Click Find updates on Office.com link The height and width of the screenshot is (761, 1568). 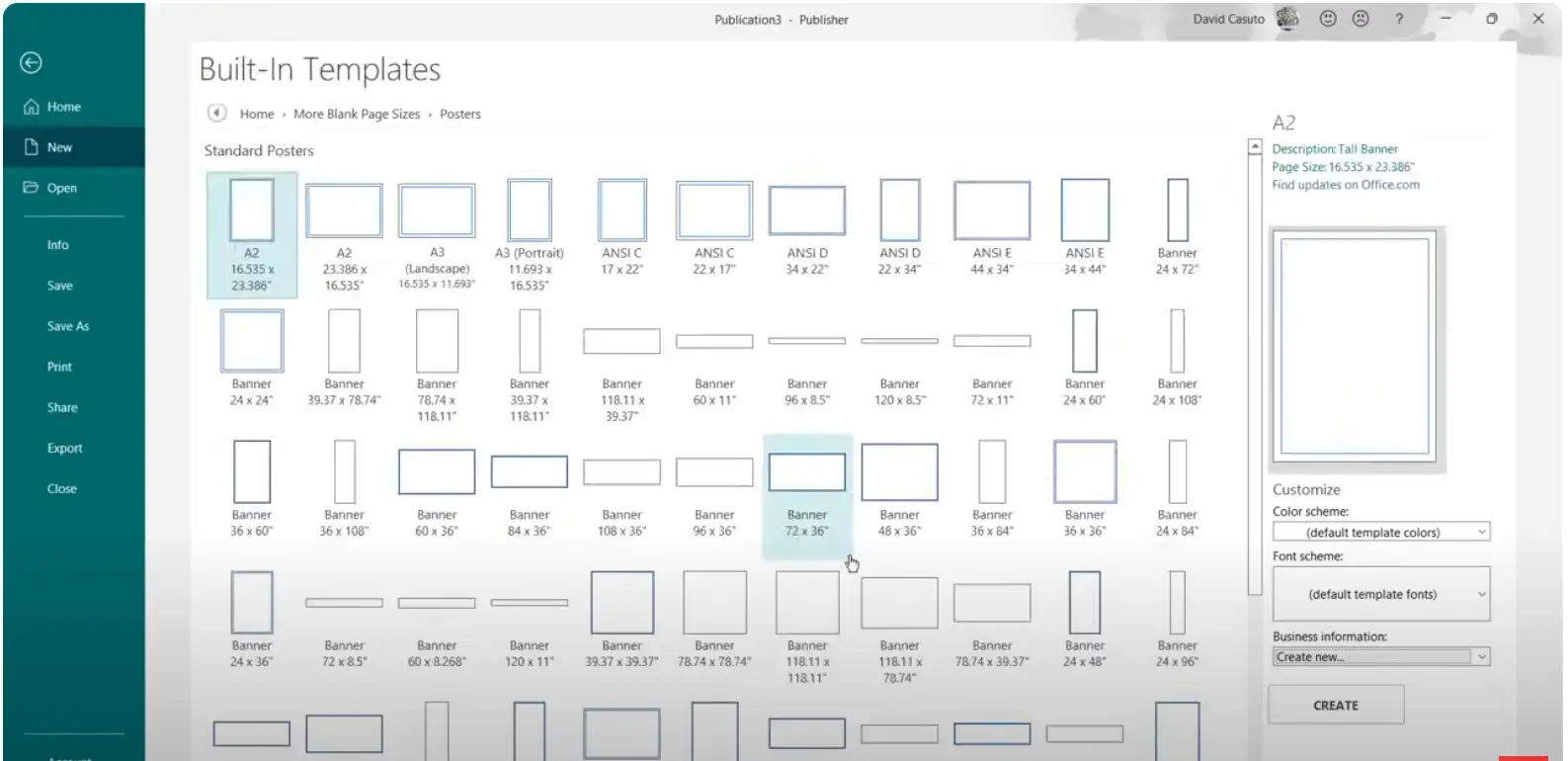tap(1345, 185)
